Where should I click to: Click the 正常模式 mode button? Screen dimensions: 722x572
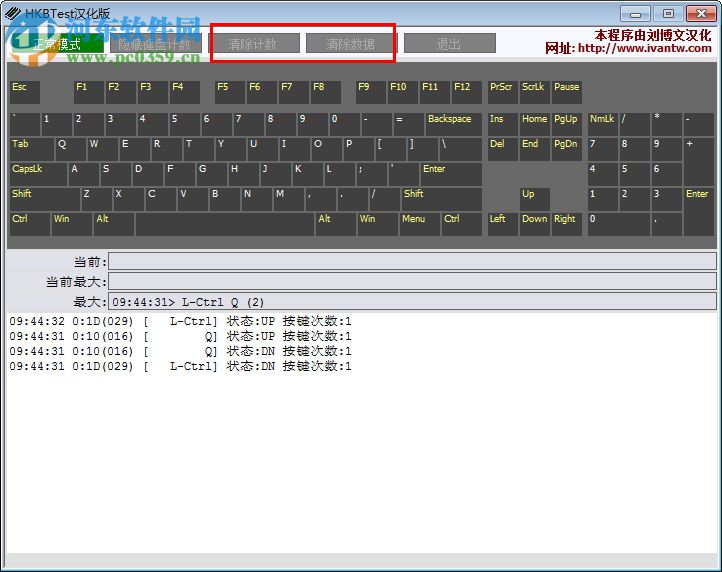pos(56,44)
